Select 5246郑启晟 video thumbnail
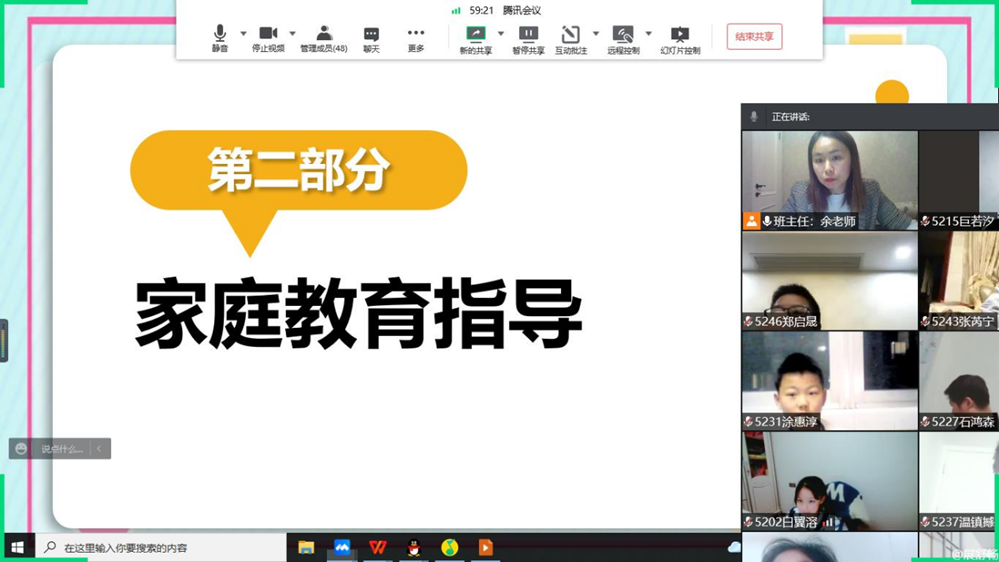Screen dimensions: 999x562 830,280
